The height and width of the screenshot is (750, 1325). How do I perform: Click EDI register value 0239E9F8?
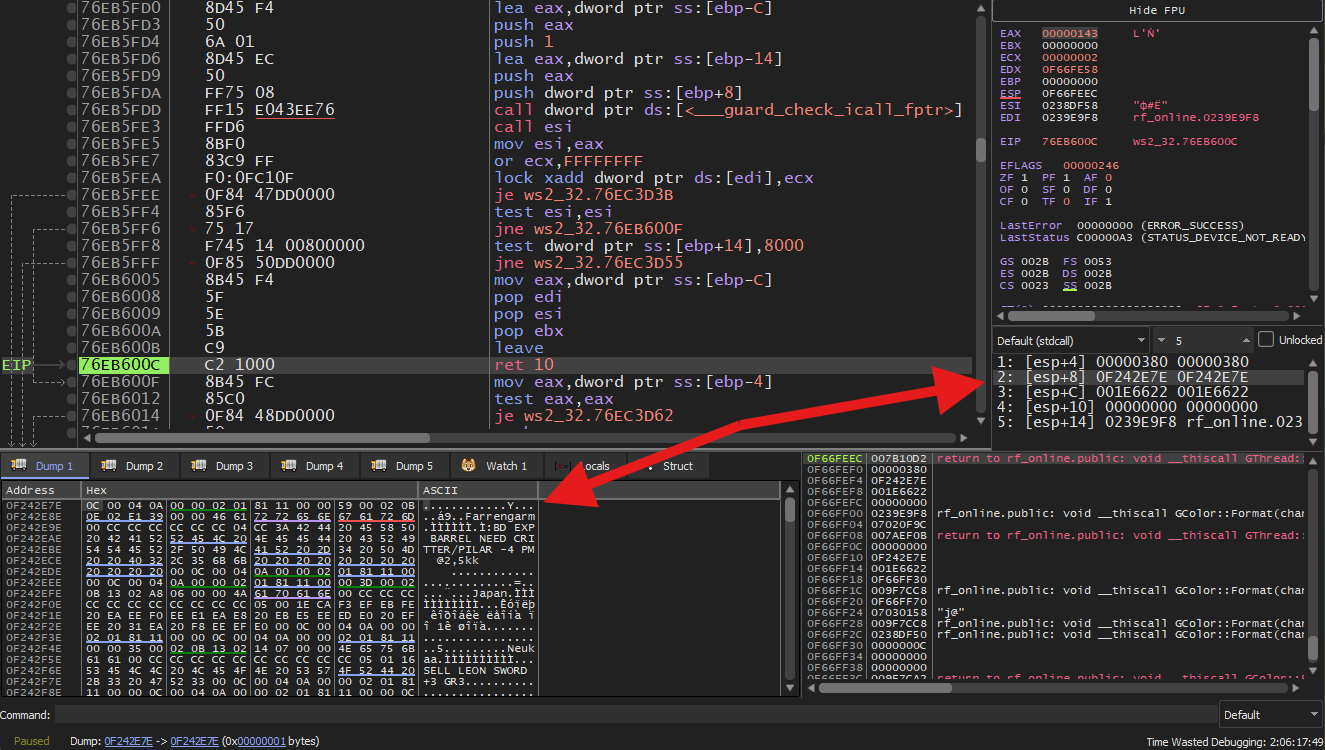pyautogui.click(x=1070, y=117)
